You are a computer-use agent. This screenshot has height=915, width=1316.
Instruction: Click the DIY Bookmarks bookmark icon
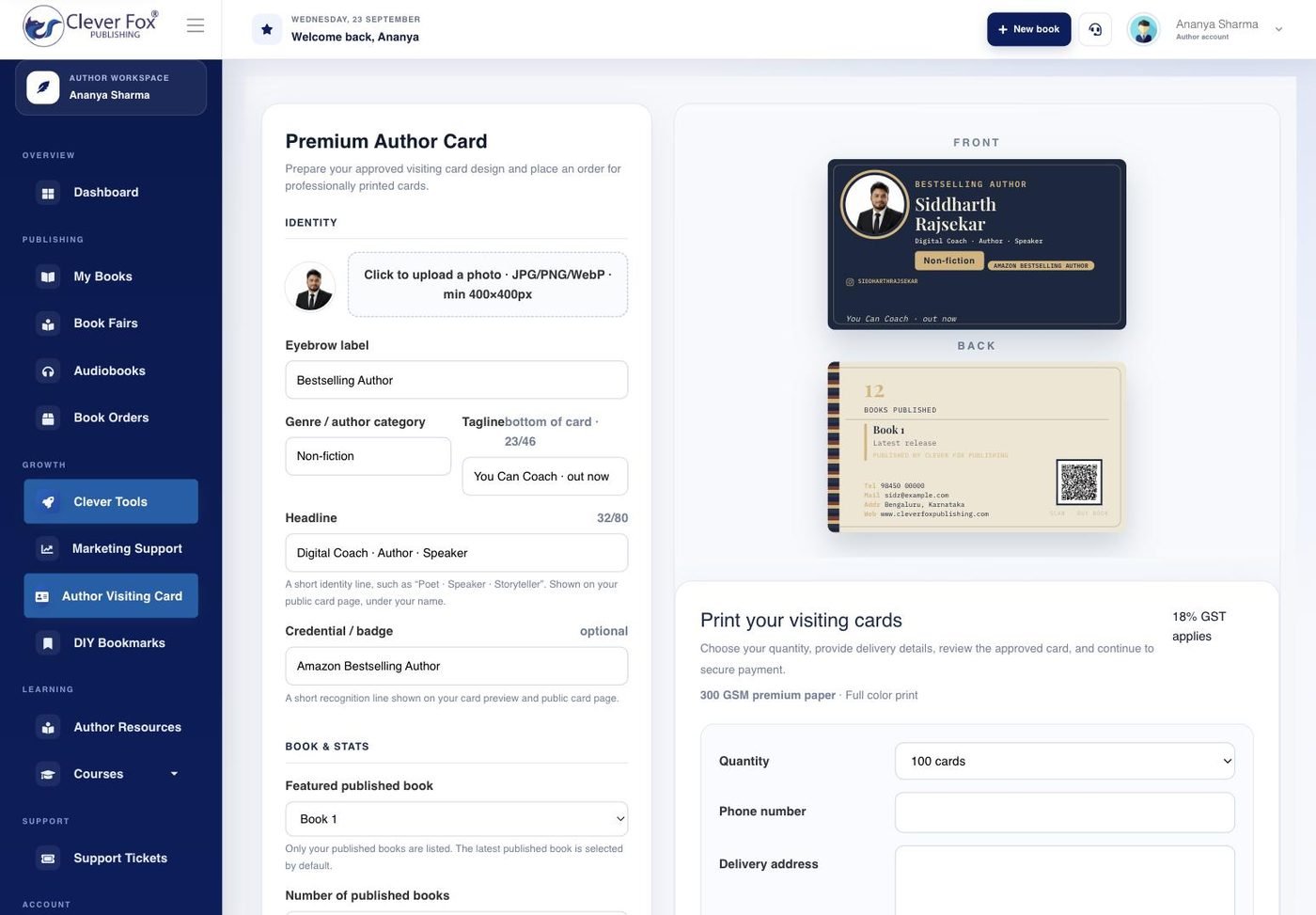coord(48,643)
